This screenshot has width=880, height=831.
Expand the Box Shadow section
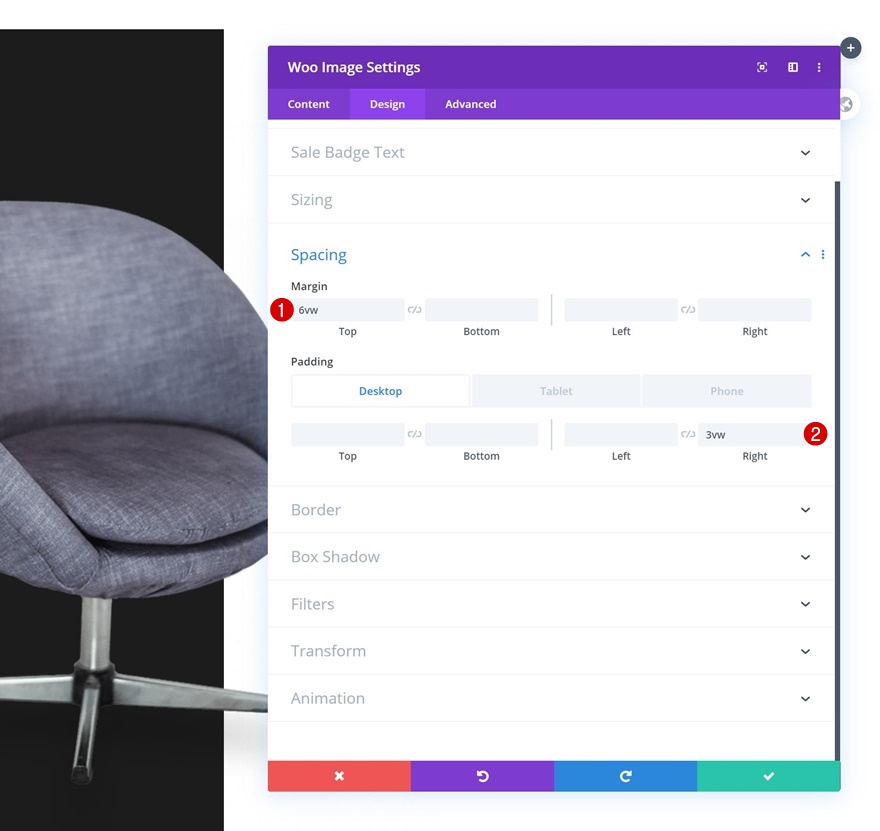click(551, 557)
